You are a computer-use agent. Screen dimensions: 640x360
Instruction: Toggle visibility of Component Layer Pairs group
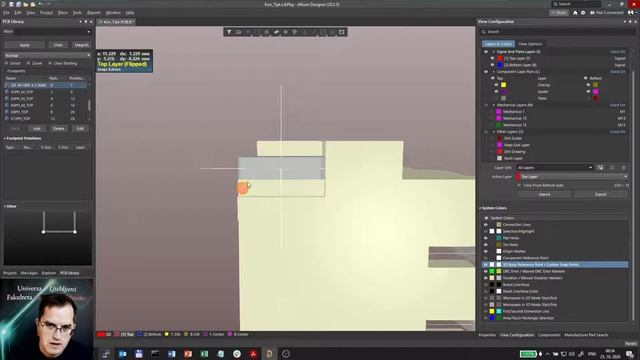[x=486, y=71]
